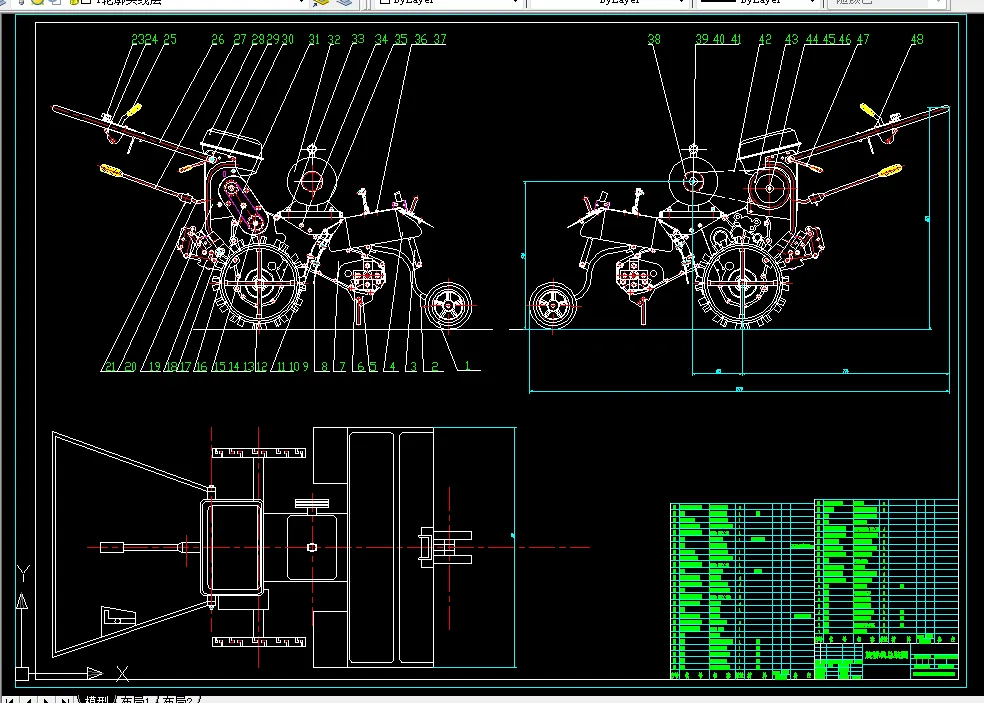The height and width of the screenshot is (703, 984).
Task: Select callout number 48
Action: pyautogui.click(x=917, y=40)
